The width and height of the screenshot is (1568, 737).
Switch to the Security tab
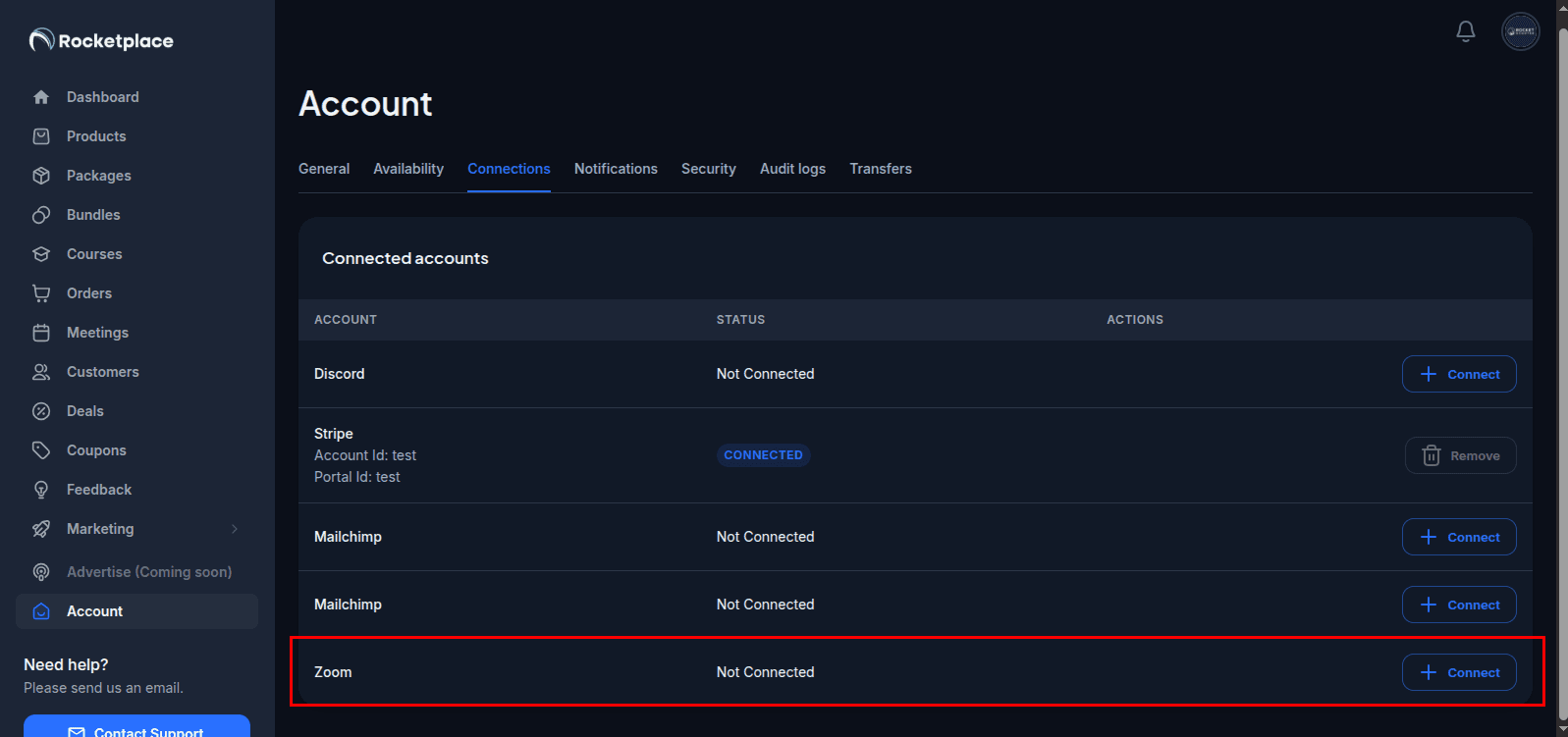click(708, 169)
